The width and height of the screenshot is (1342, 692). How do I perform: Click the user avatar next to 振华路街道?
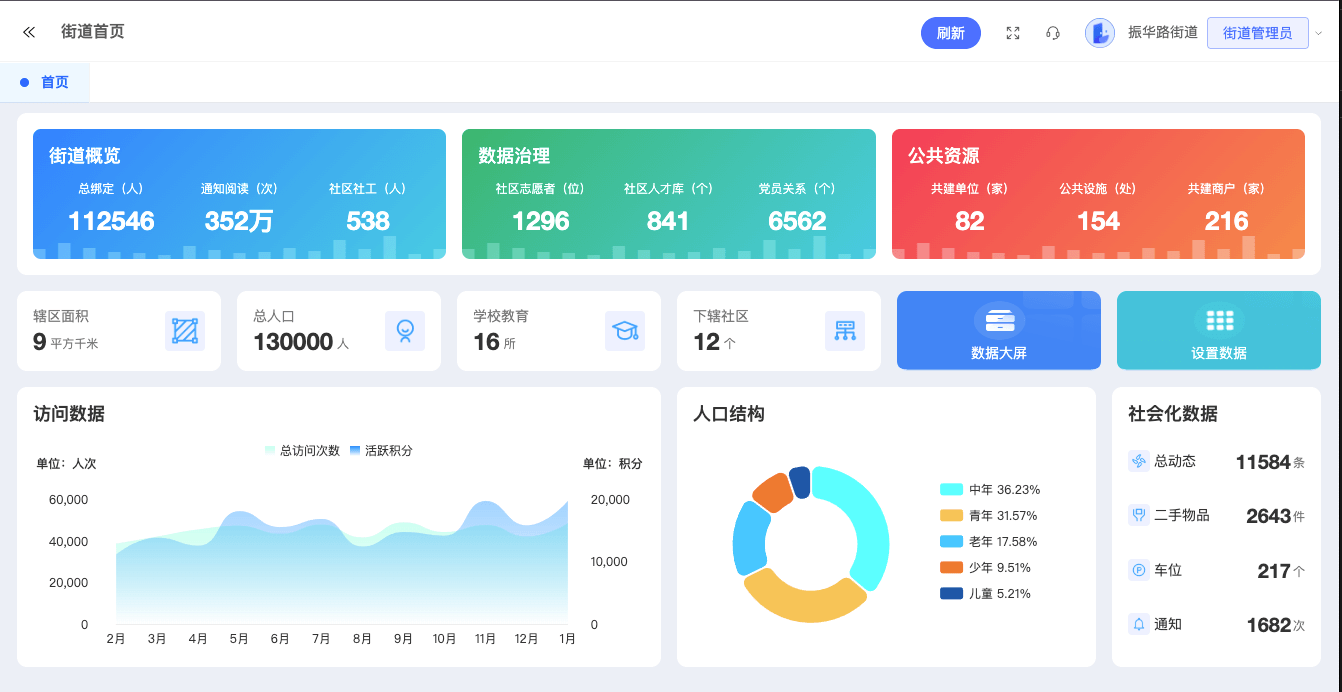tap(1099, 33)
